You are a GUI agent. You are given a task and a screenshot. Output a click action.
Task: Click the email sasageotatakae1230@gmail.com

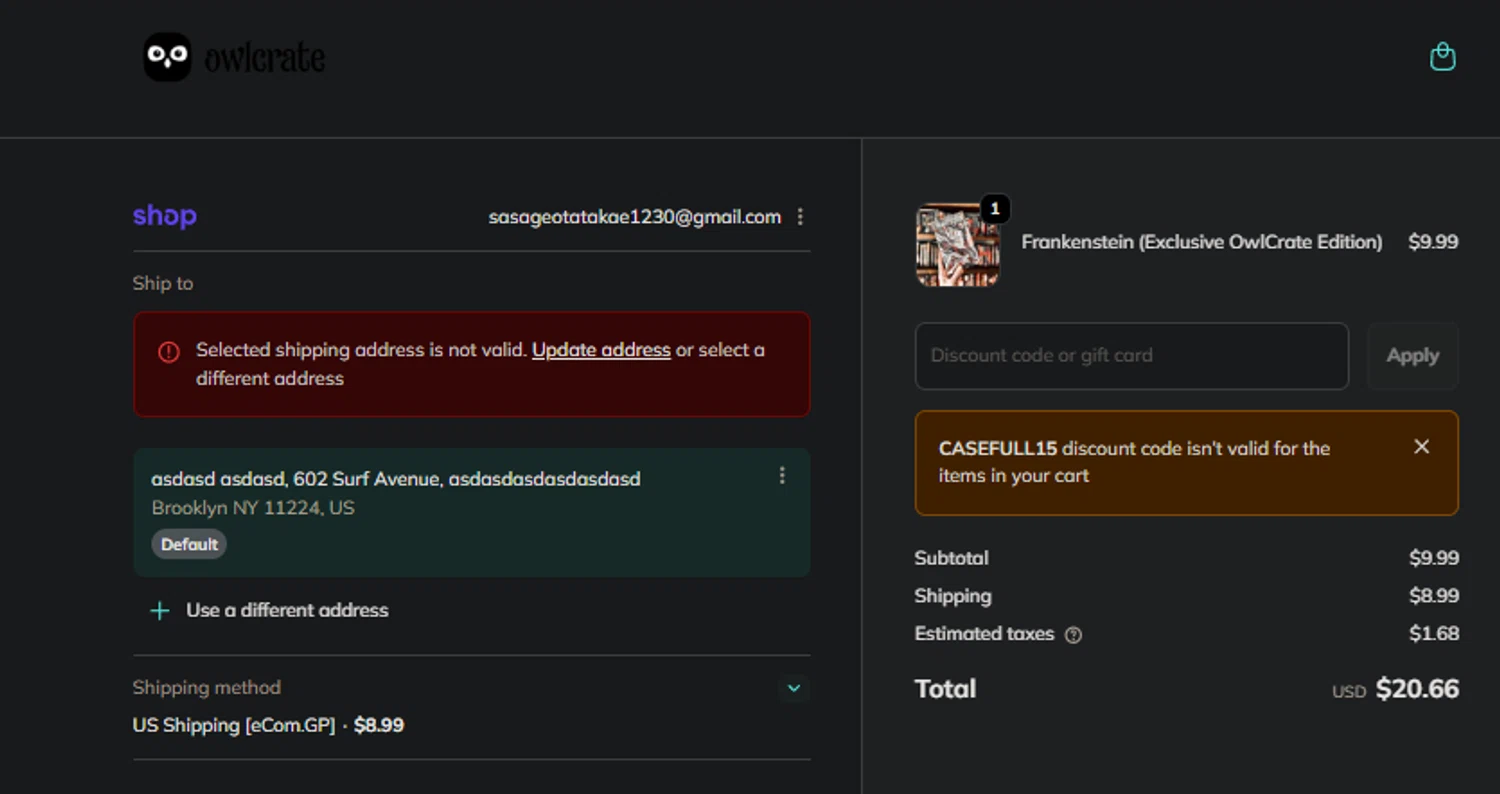point(634,217)
